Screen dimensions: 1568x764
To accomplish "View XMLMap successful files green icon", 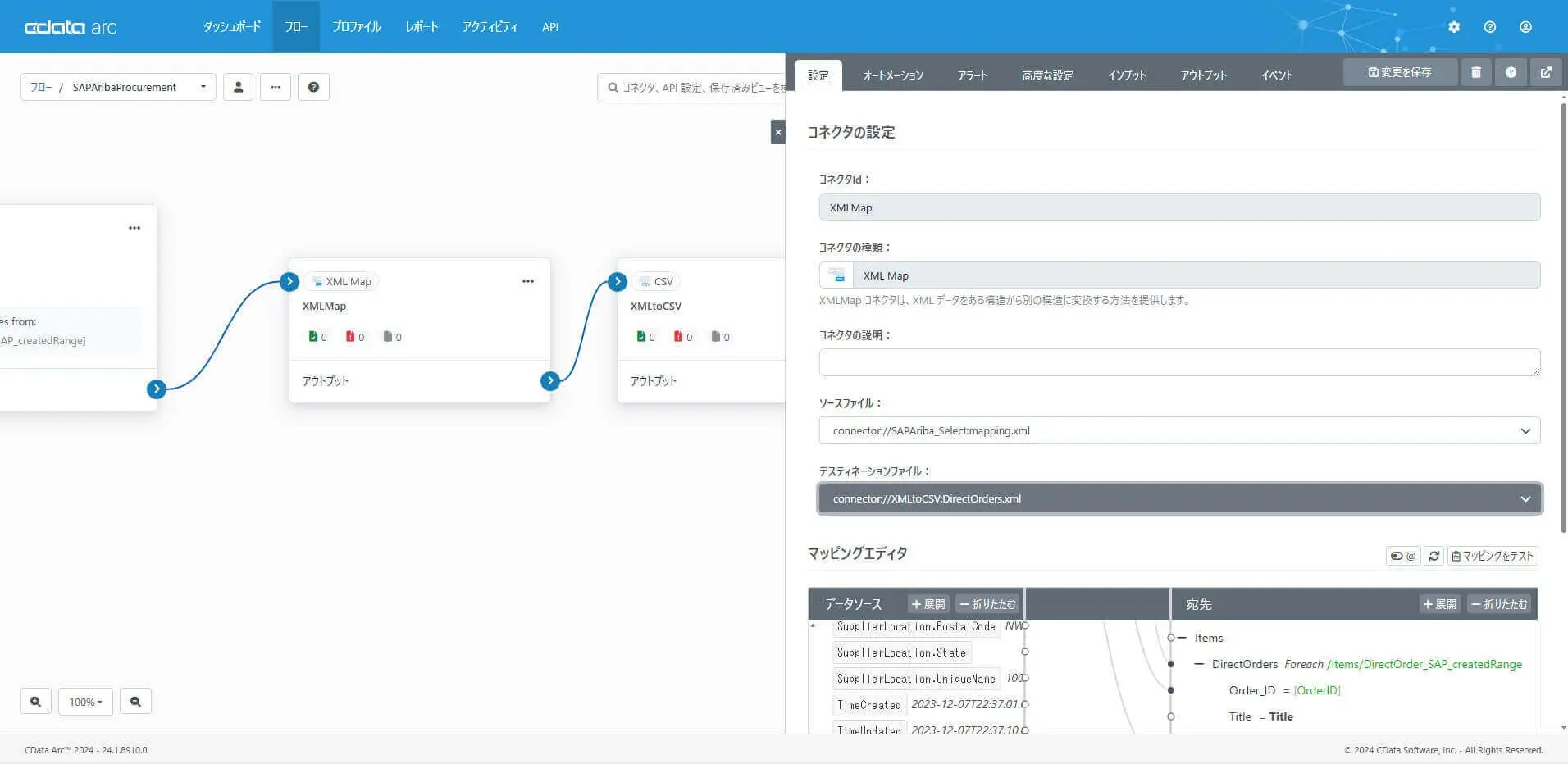I will pyautogui.click(x=312, y=336).
